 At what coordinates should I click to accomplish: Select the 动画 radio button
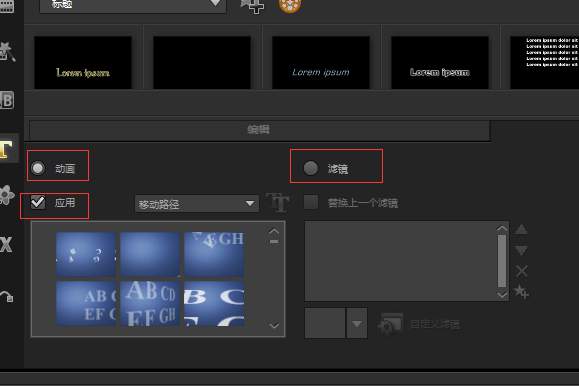tap(38, 168)
